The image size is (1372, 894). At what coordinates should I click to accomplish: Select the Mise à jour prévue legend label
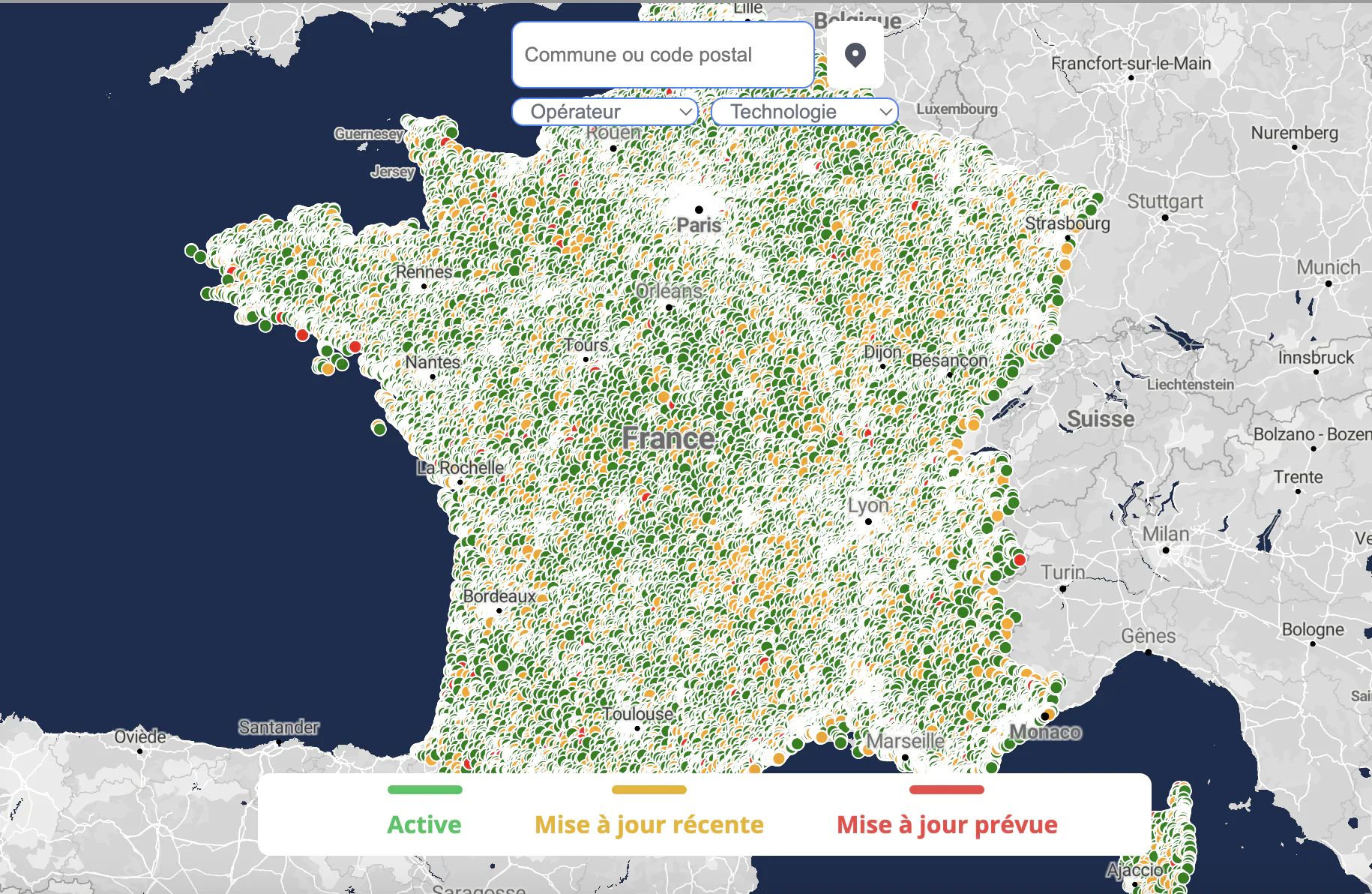click(x=947, y=824)
